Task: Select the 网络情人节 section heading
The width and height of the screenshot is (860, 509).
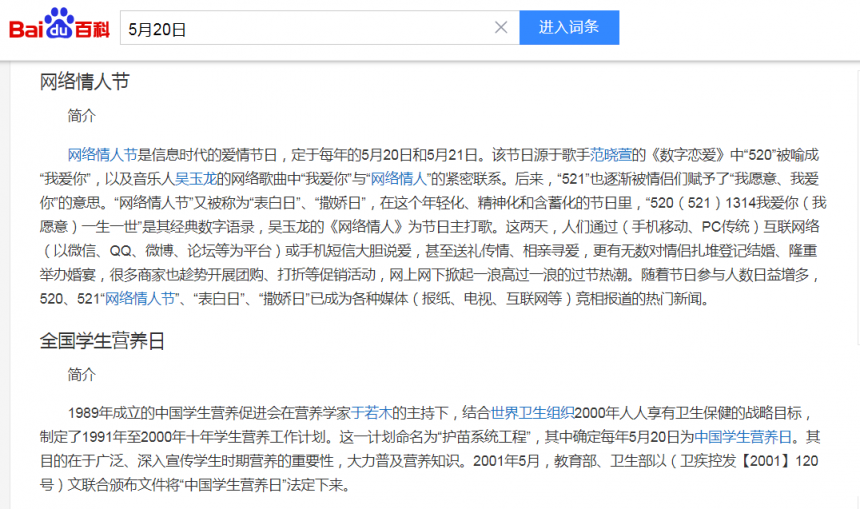Action: 85,82
